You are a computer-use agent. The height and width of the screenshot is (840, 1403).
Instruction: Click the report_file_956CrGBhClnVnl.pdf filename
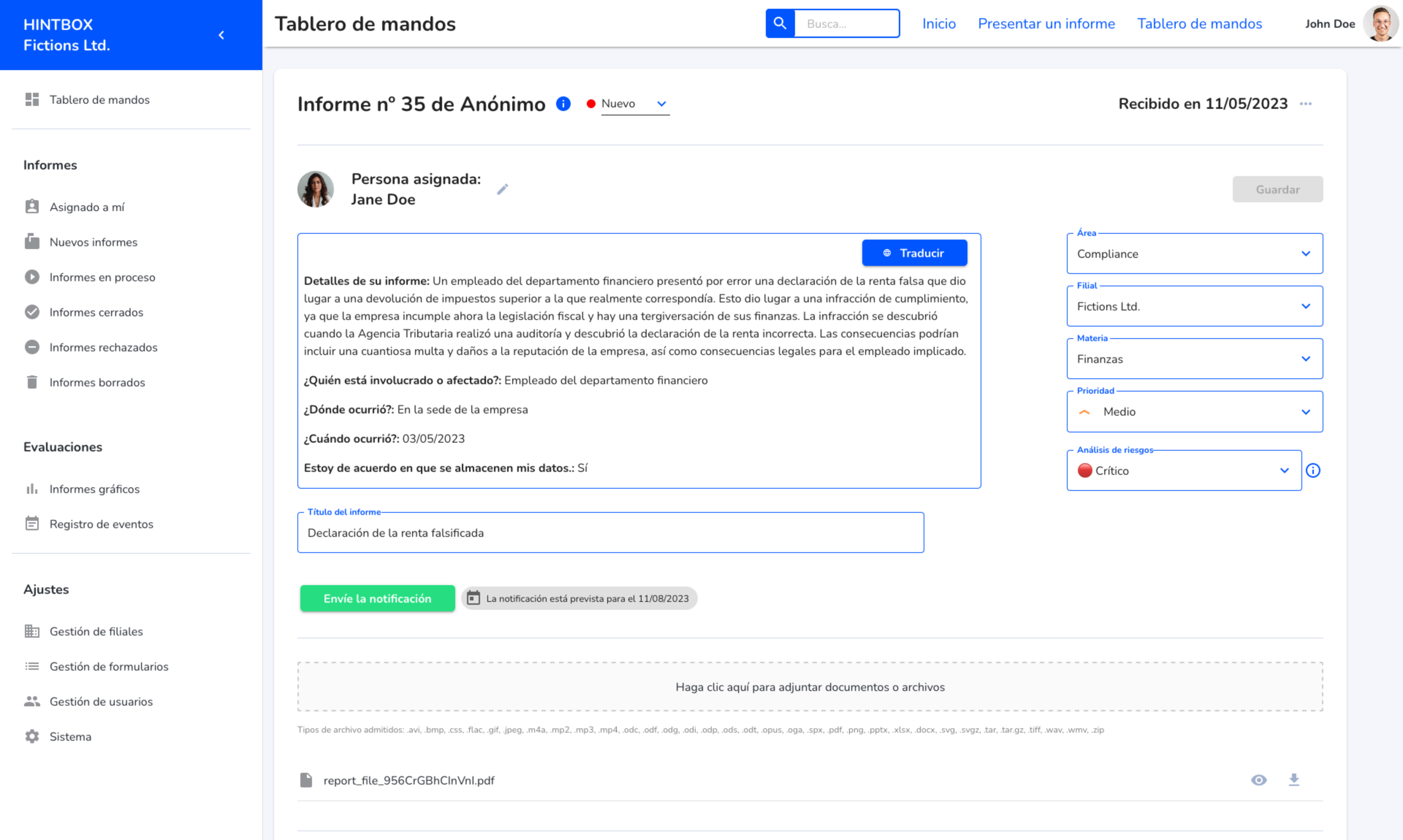409,780
